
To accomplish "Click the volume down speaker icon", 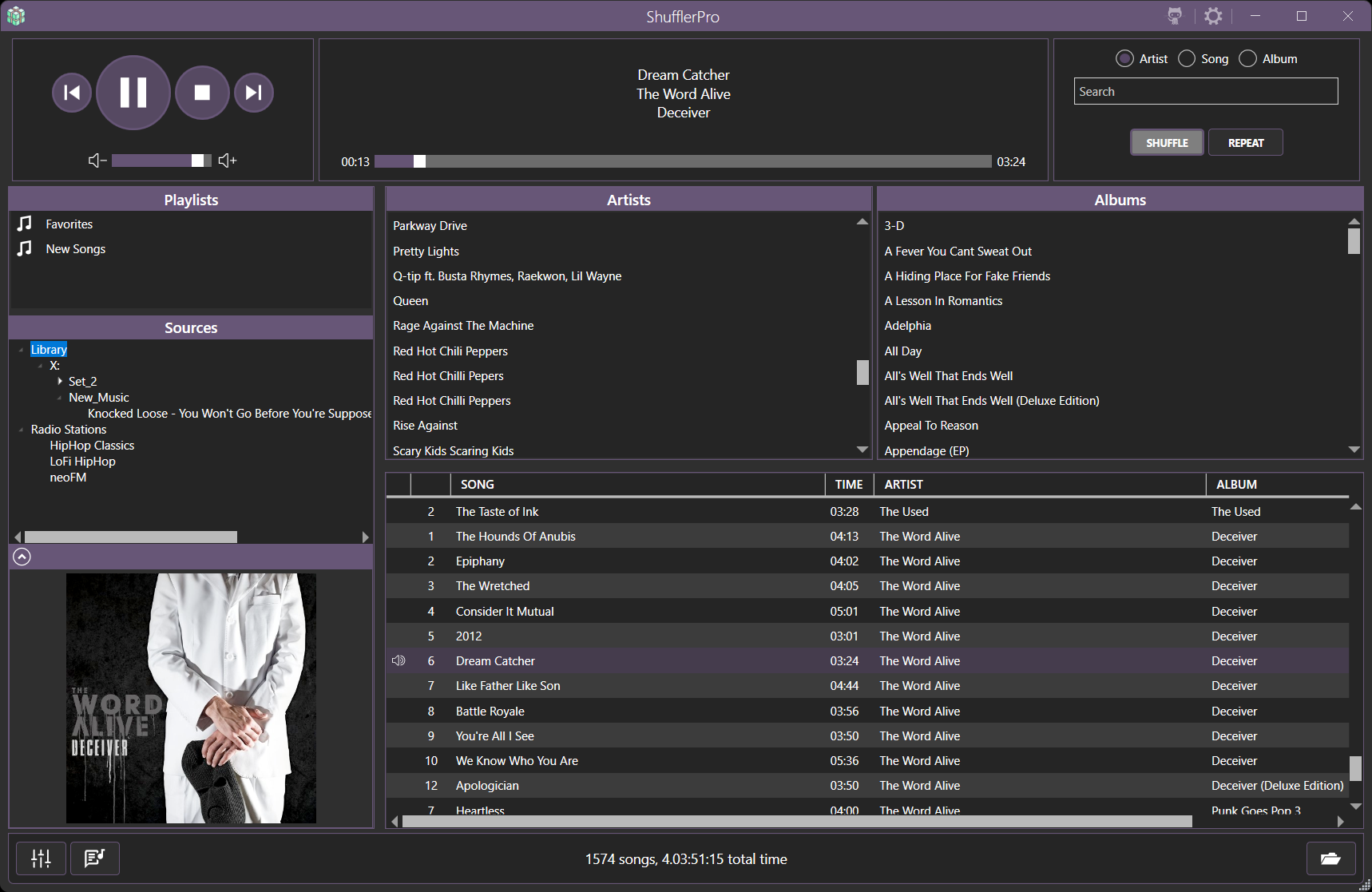I will pyautogui.click(x=97, y=161).
